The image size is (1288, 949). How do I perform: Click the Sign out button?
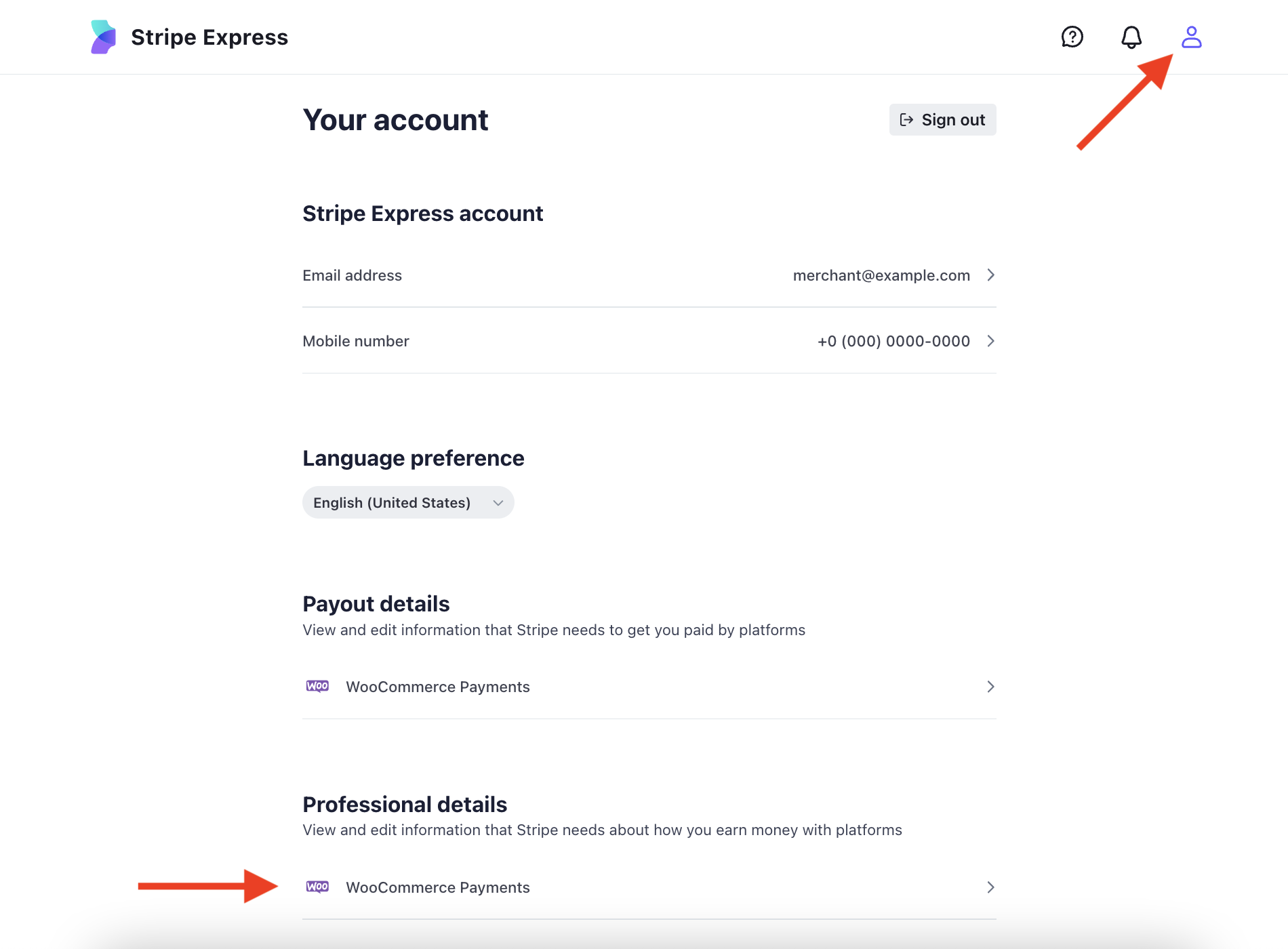942,120
